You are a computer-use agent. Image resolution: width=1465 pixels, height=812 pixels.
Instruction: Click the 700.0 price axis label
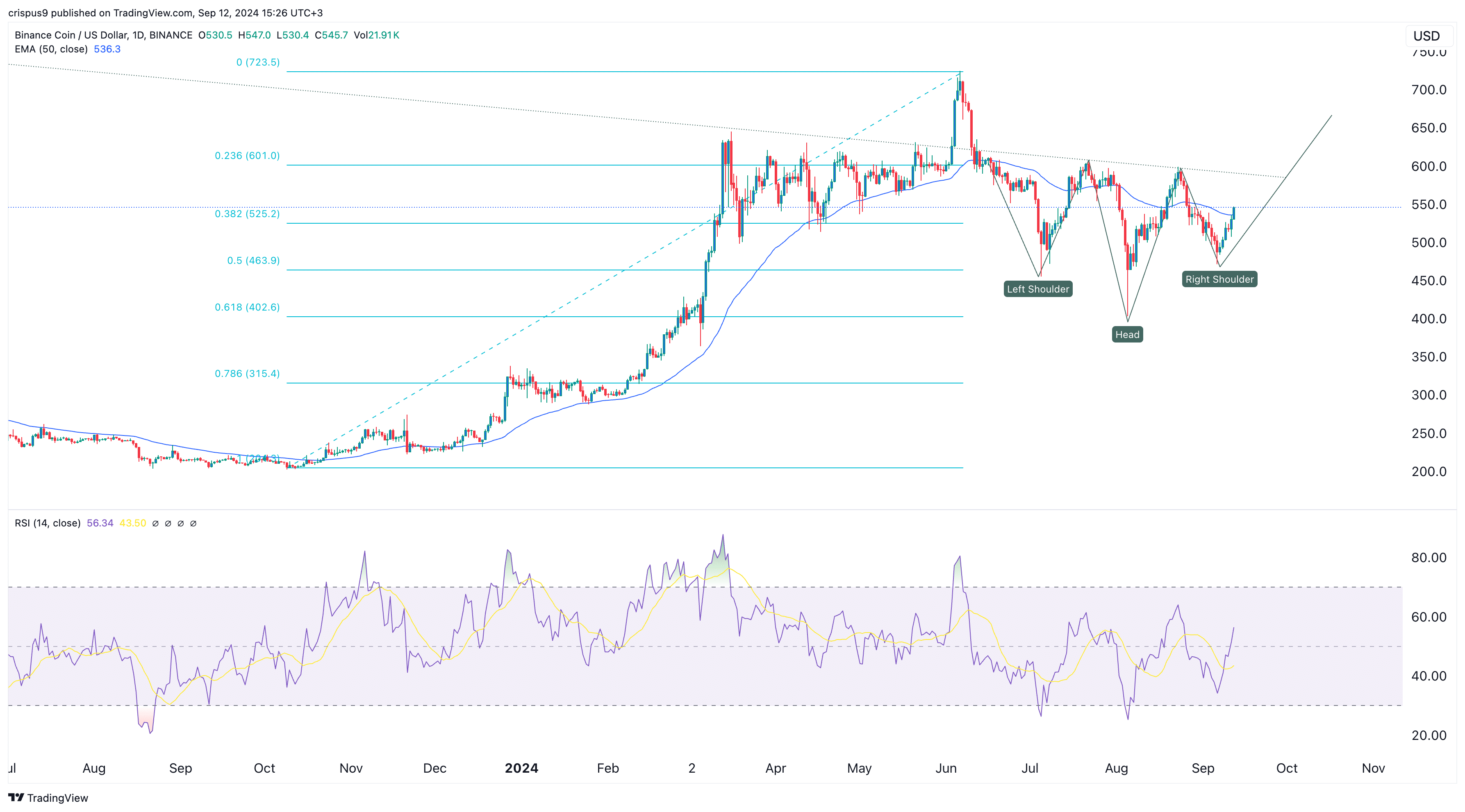tap(1429, 90)
